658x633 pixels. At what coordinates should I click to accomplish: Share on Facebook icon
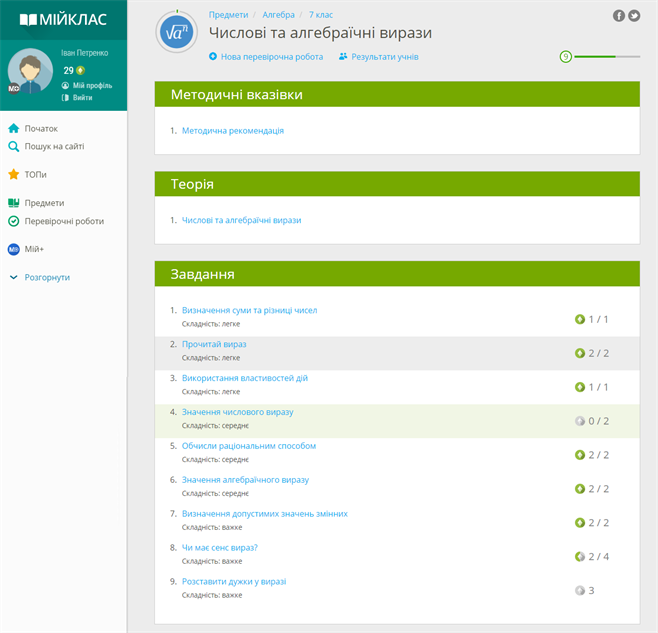(619, 16)
